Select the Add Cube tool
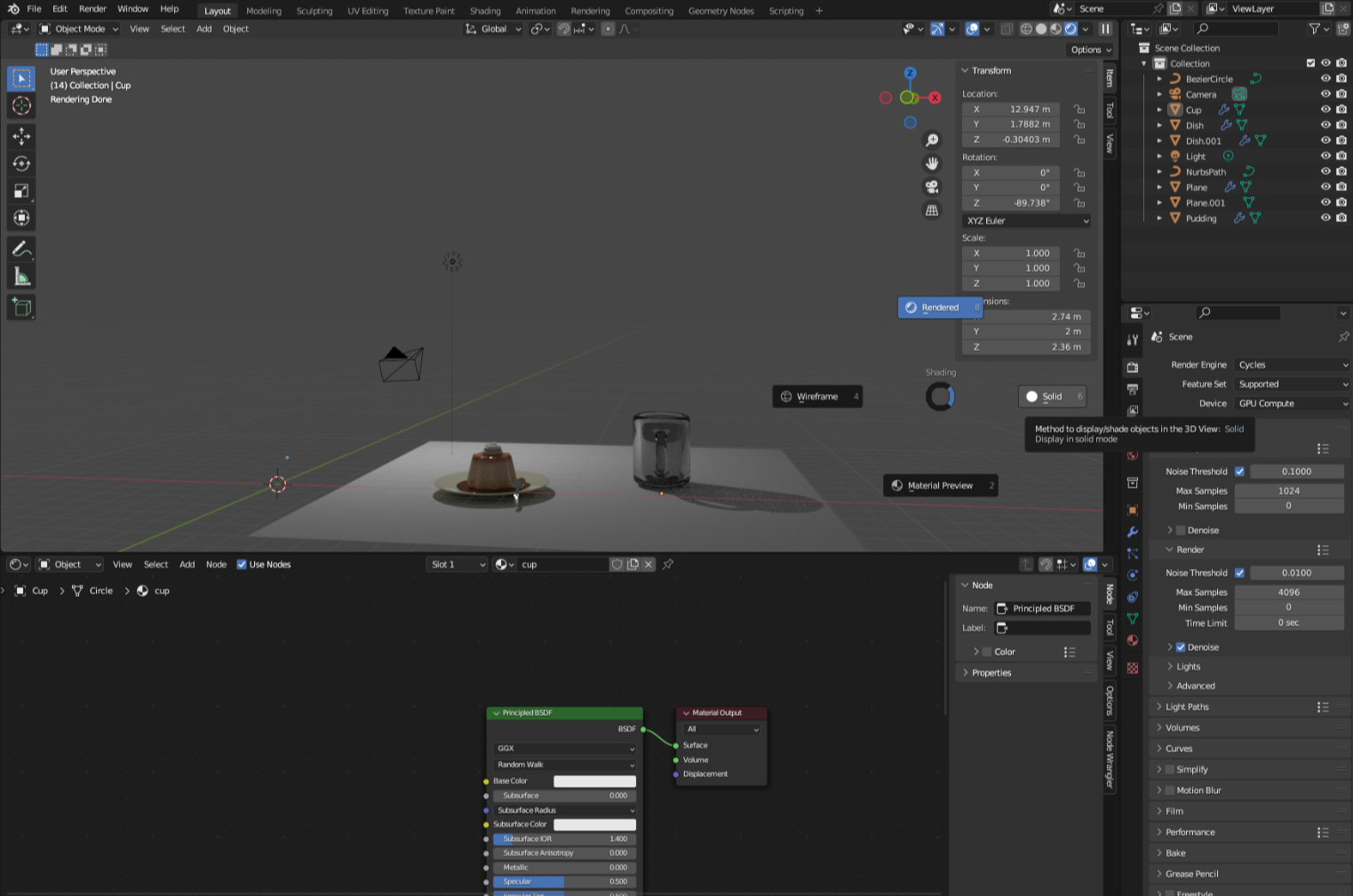The image size is (1353, 896). click(21, 307)
